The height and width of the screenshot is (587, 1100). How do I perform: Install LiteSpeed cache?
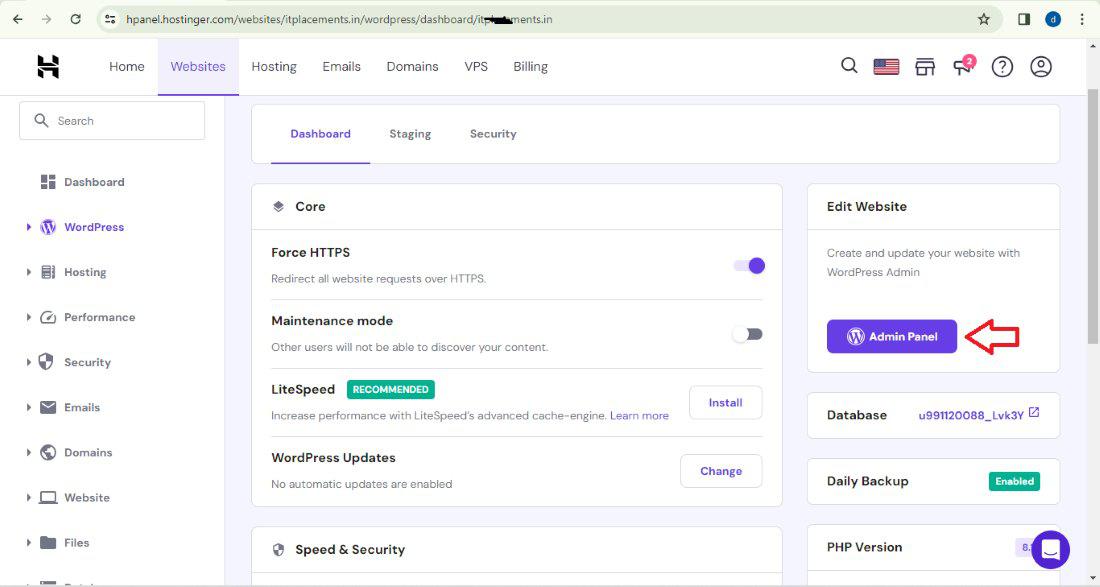(x=725, y=403)
